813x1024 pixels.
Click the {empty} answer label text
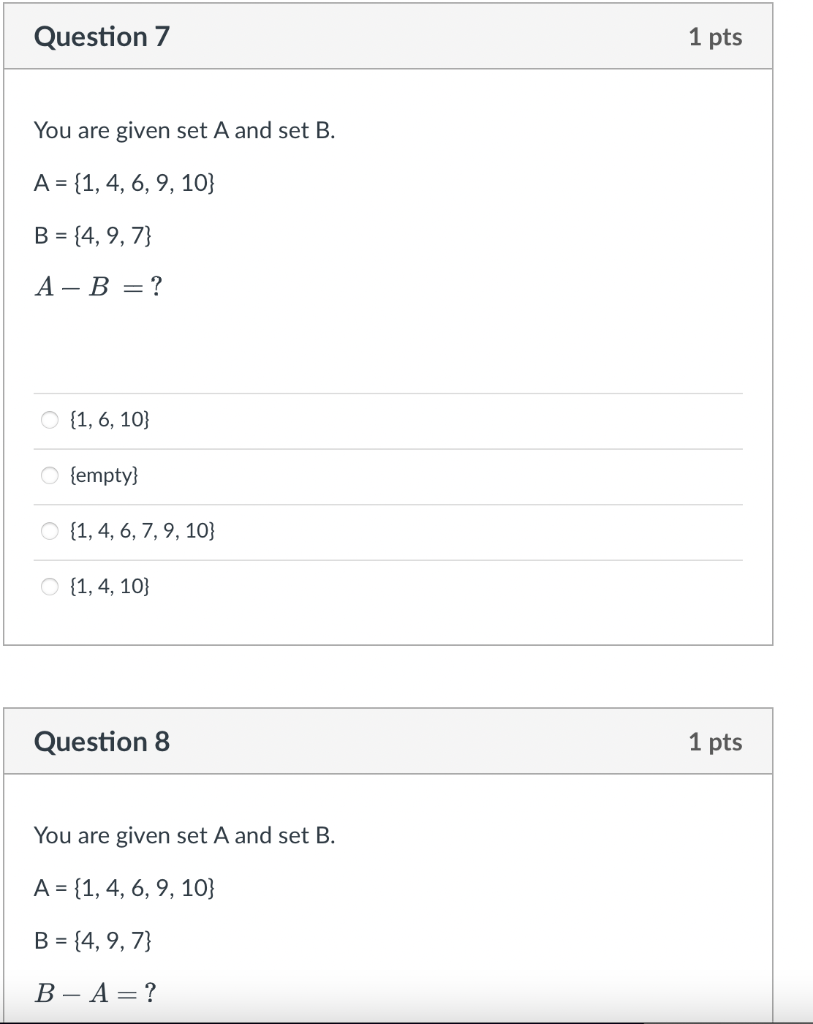pos(104,475)
